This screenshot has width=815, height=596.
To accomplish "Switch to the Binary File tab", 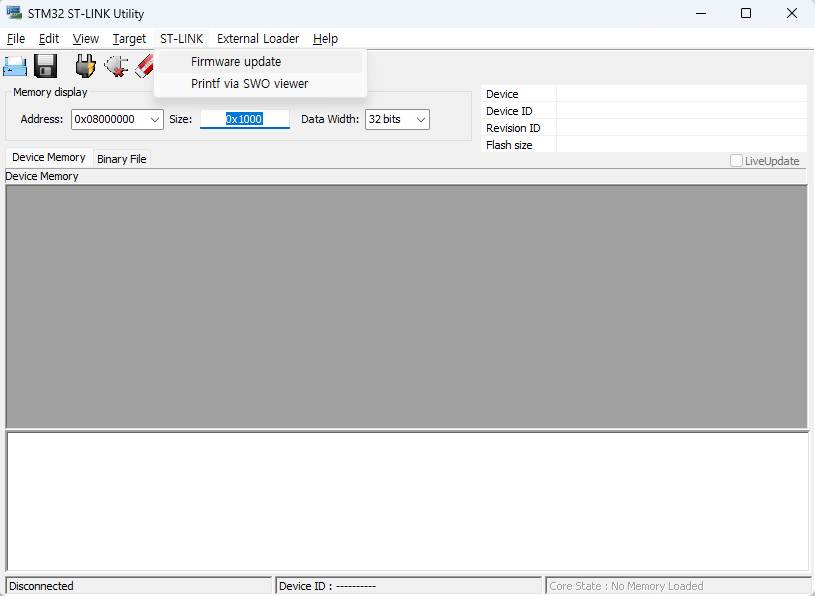I will [x=122, y=159].
